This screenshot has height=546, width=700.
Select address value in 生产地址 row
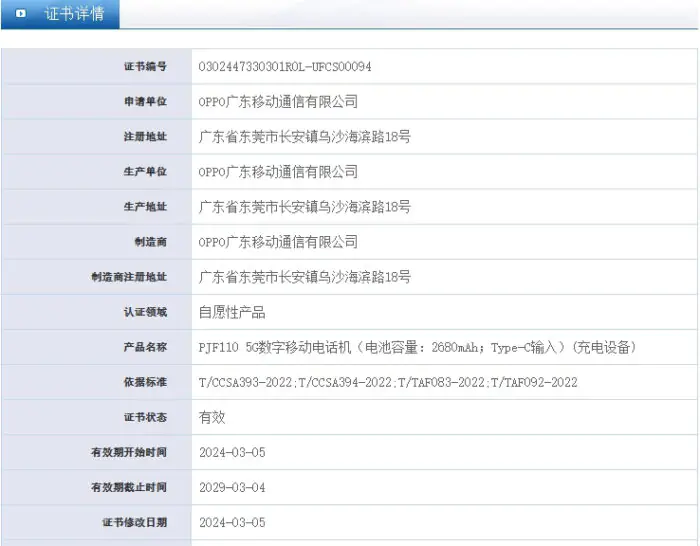304,207
